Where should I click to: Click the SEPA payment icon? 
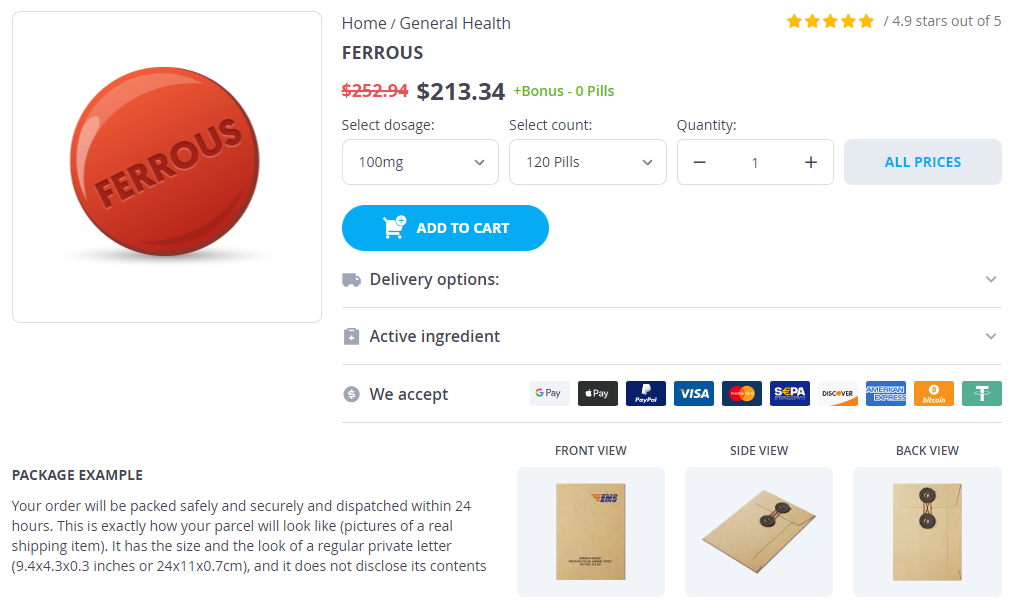click(x=789, y=394)
